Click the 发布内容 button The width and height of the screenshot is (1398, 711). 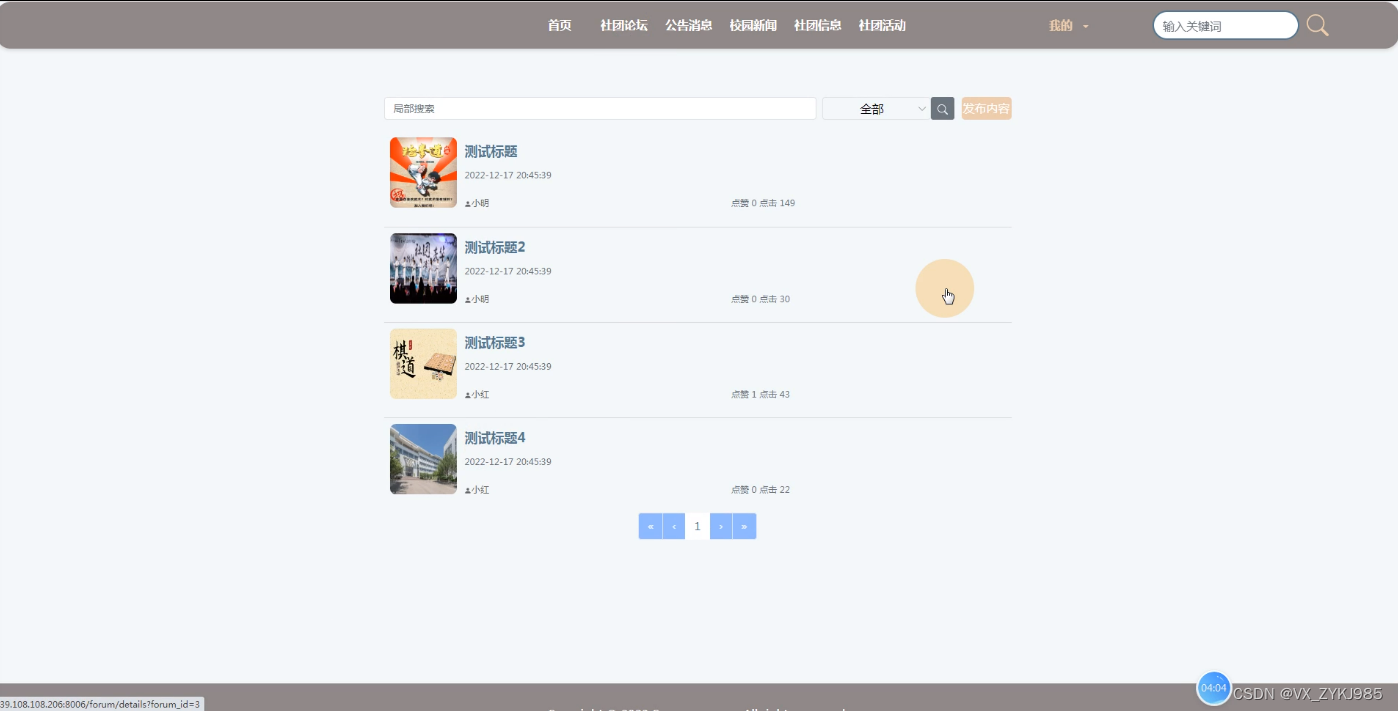[x=986, y=109]
